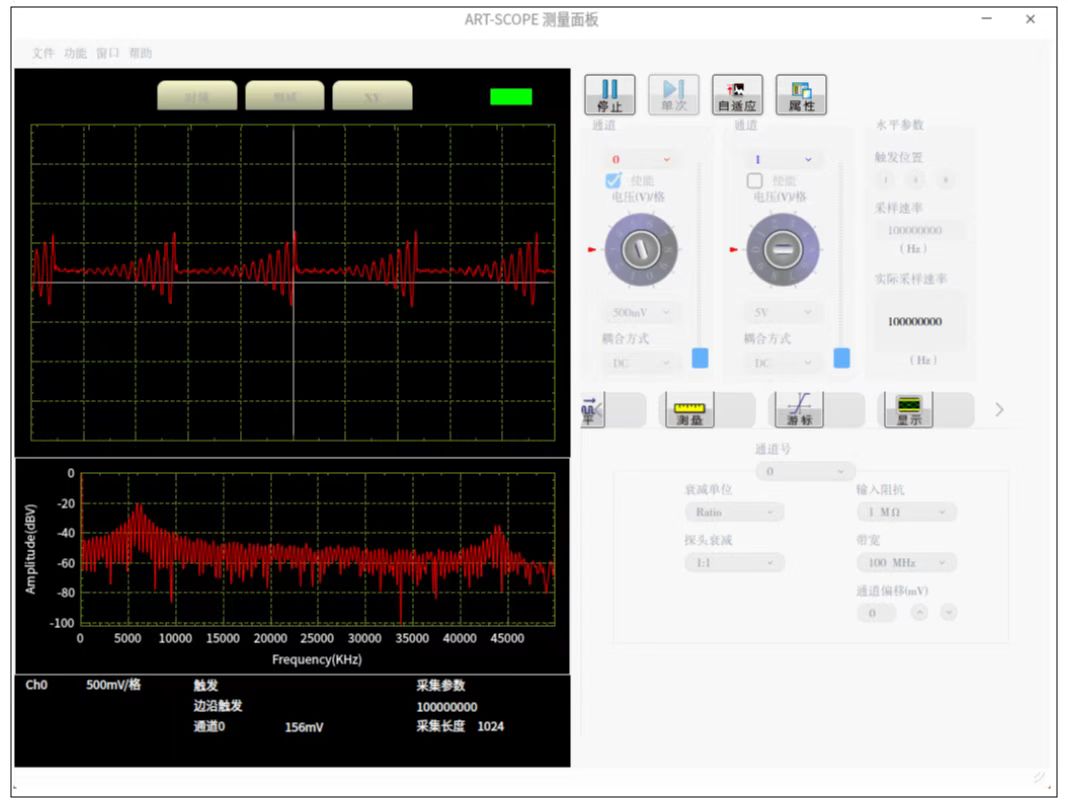This screenshot has width=1068, height=810.
Task: Disable the channel 0 使能 checkbox
Action: [614, 181]
